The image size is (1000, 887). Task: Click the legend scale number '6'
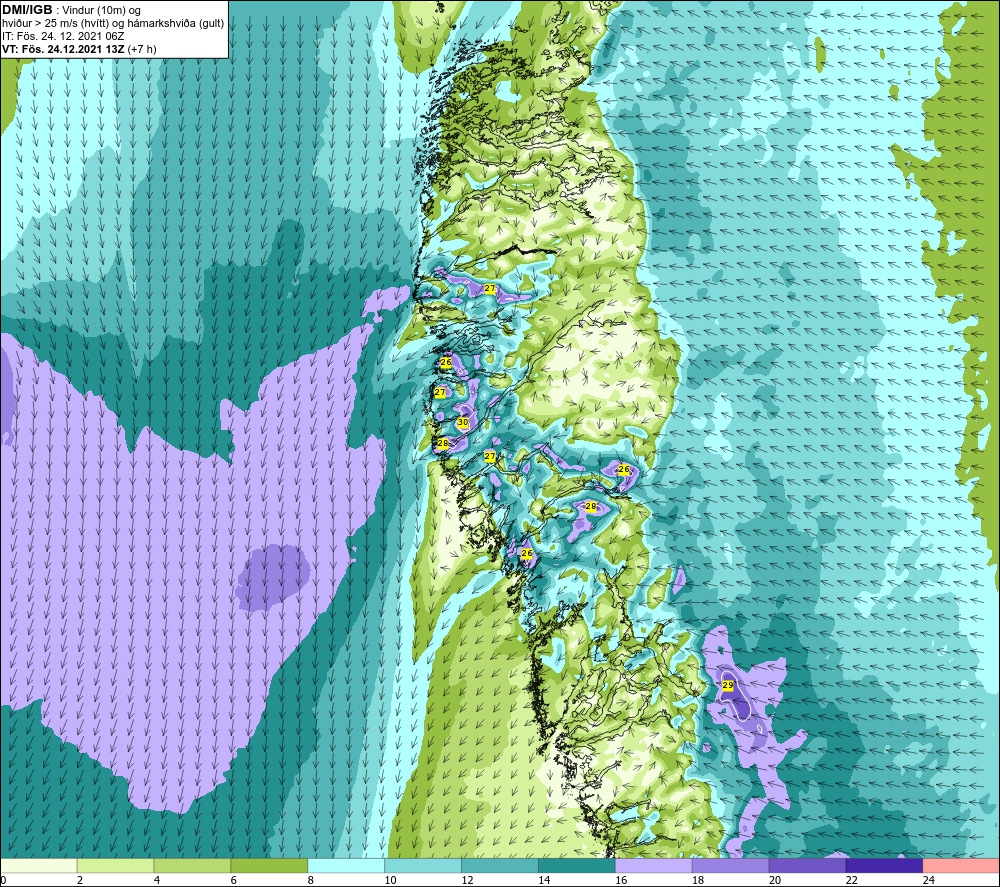pos(233,880)
